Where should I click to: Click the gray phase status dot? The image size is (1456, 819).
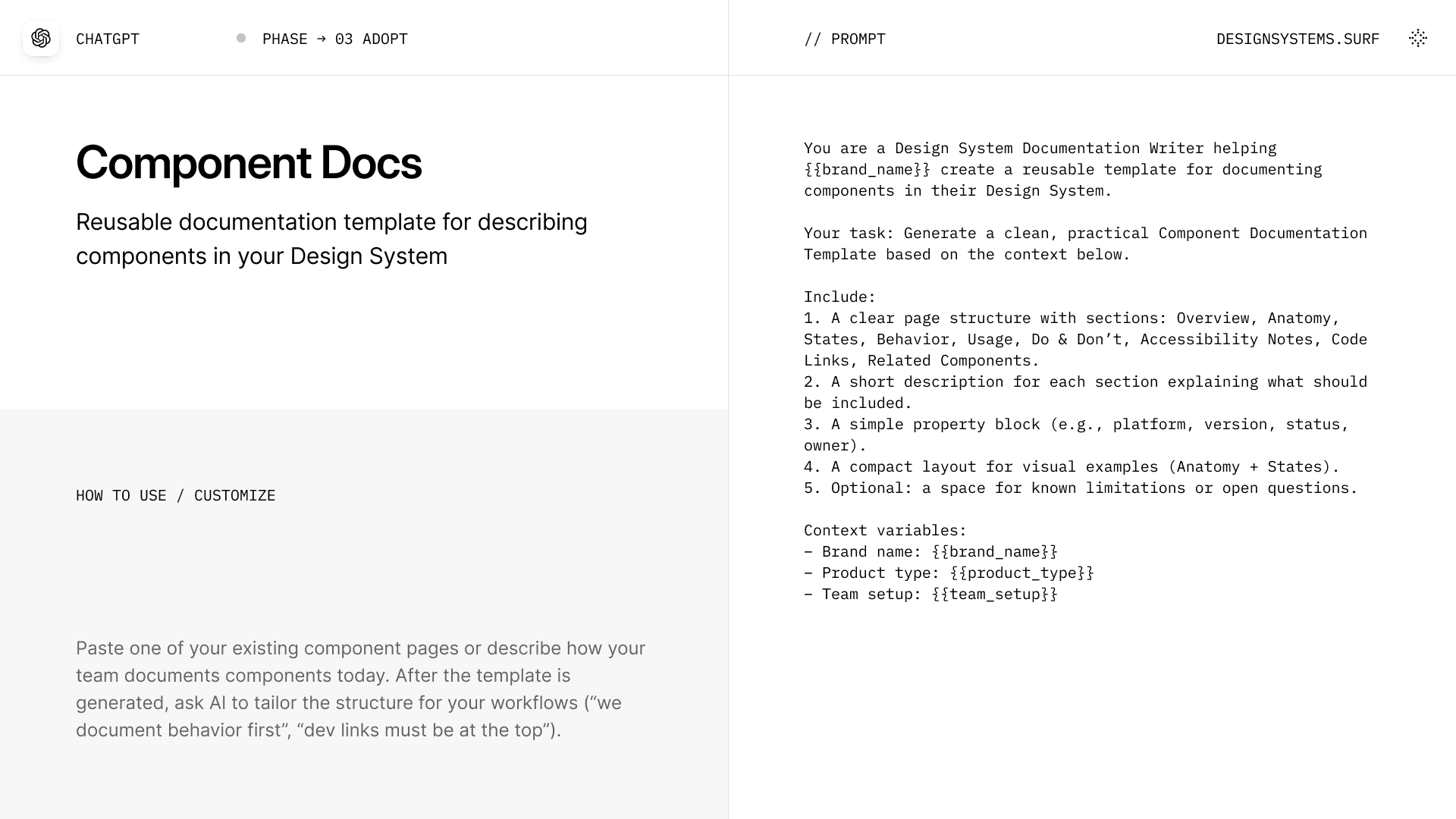[241, 39]
